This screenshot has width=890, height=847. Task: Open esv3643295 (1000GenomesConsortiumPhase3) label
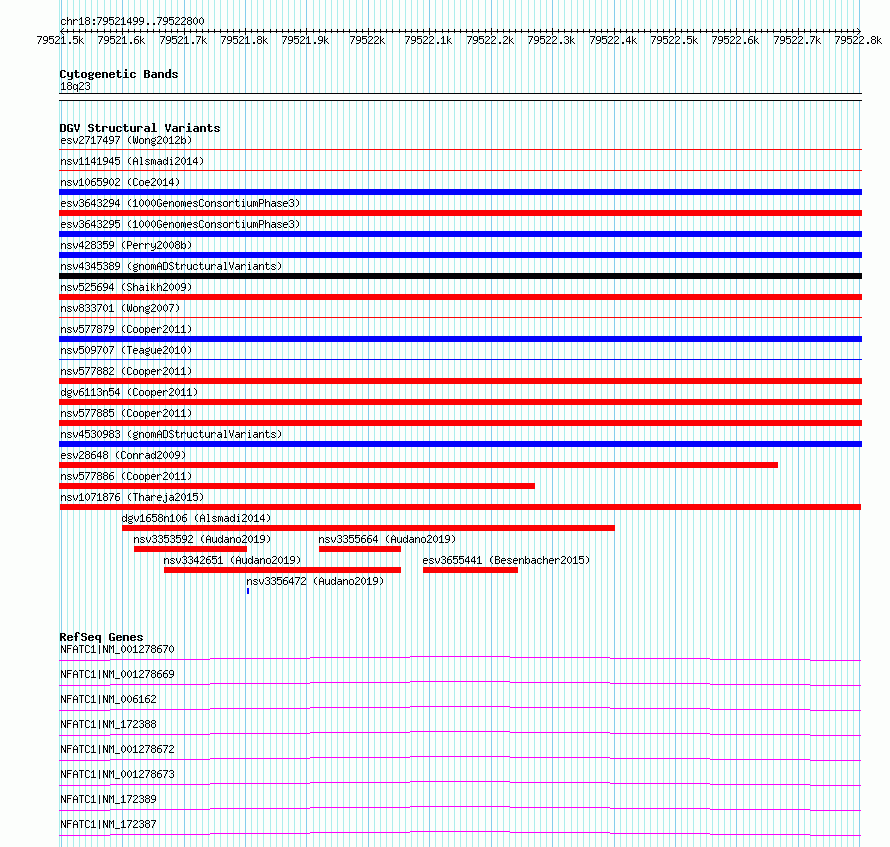[x=180, y=224]
